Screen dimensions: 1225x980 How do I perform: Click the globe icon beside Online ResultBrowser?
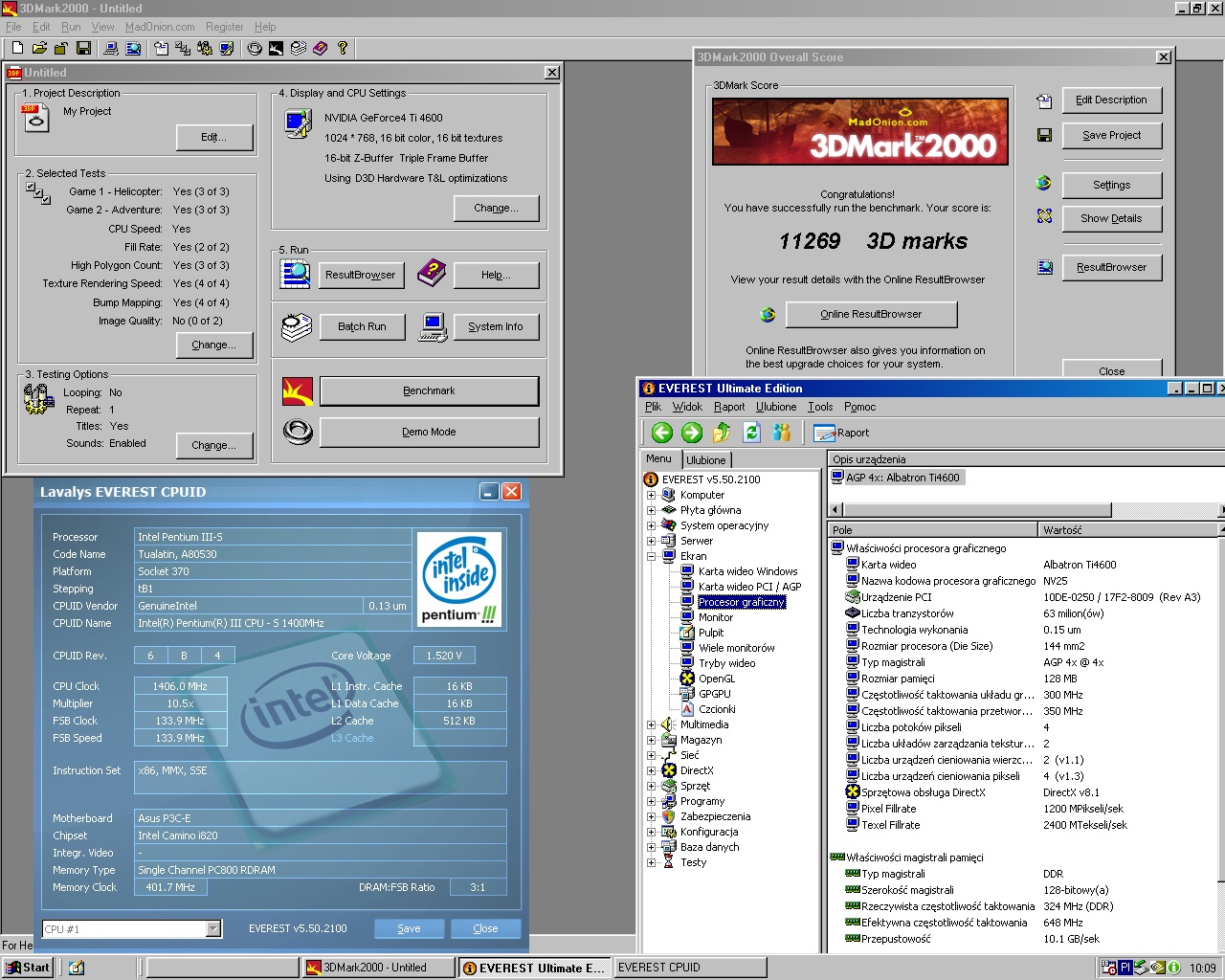[x=767, y=314]
